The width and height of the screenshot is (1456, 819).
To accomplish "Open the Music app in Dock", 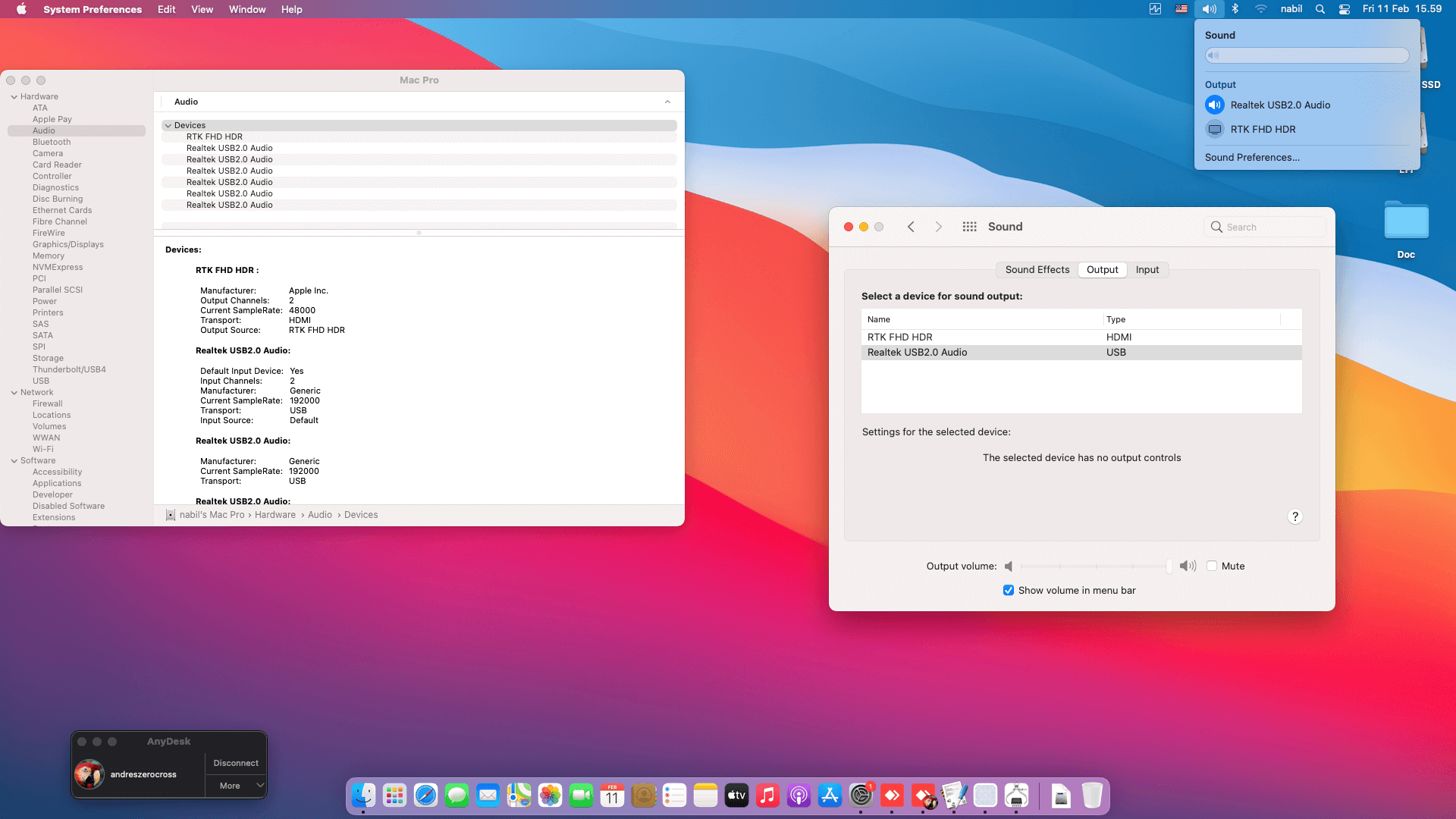I will click(x=767, y=795).
